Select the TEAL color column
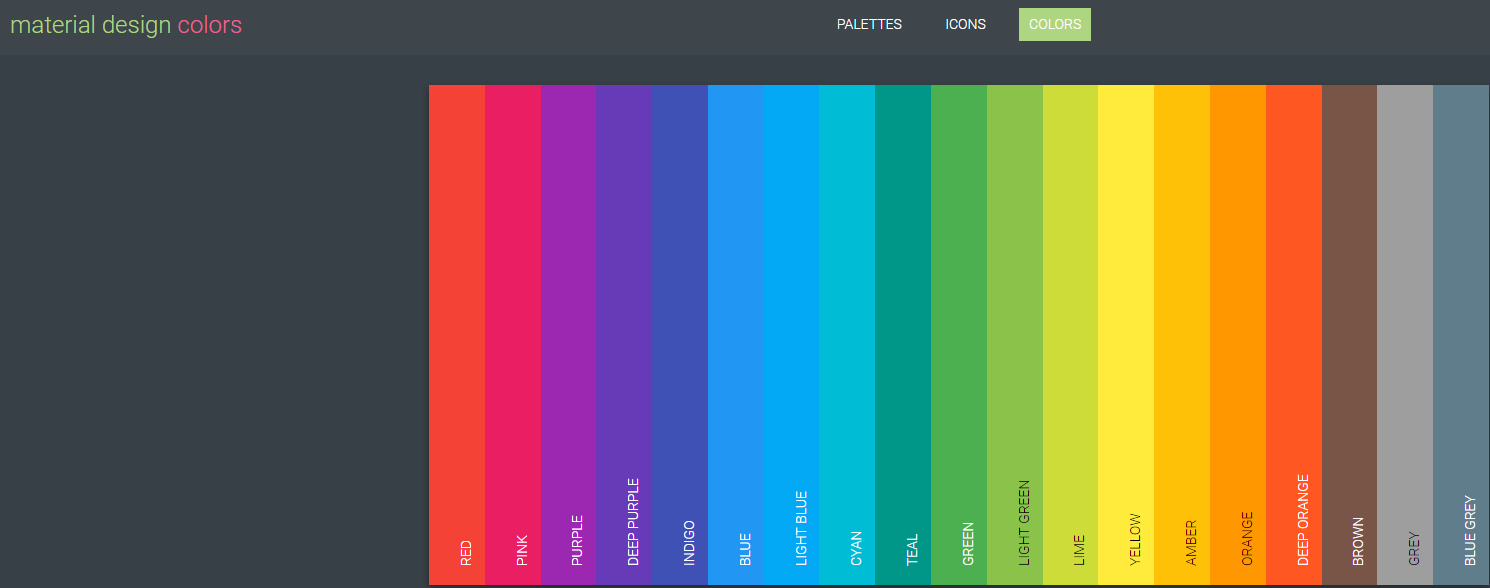The width and height of the screenshot is (1490, 588). tap(903, 335)
